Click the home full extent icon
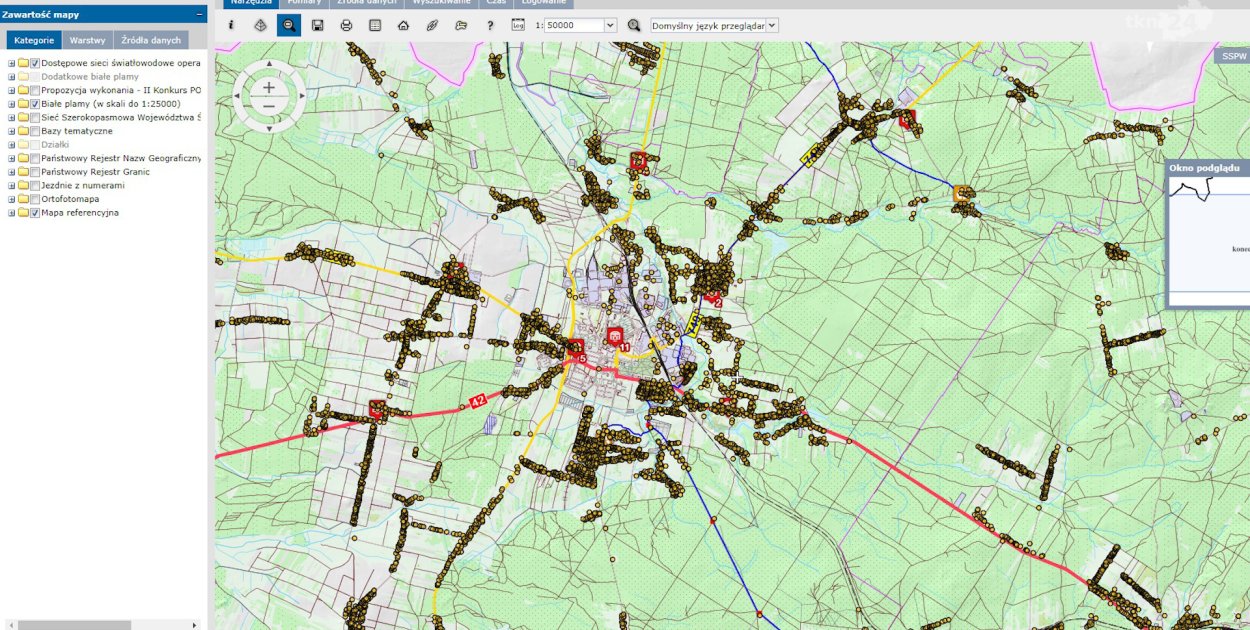 [x=403, y=25]
